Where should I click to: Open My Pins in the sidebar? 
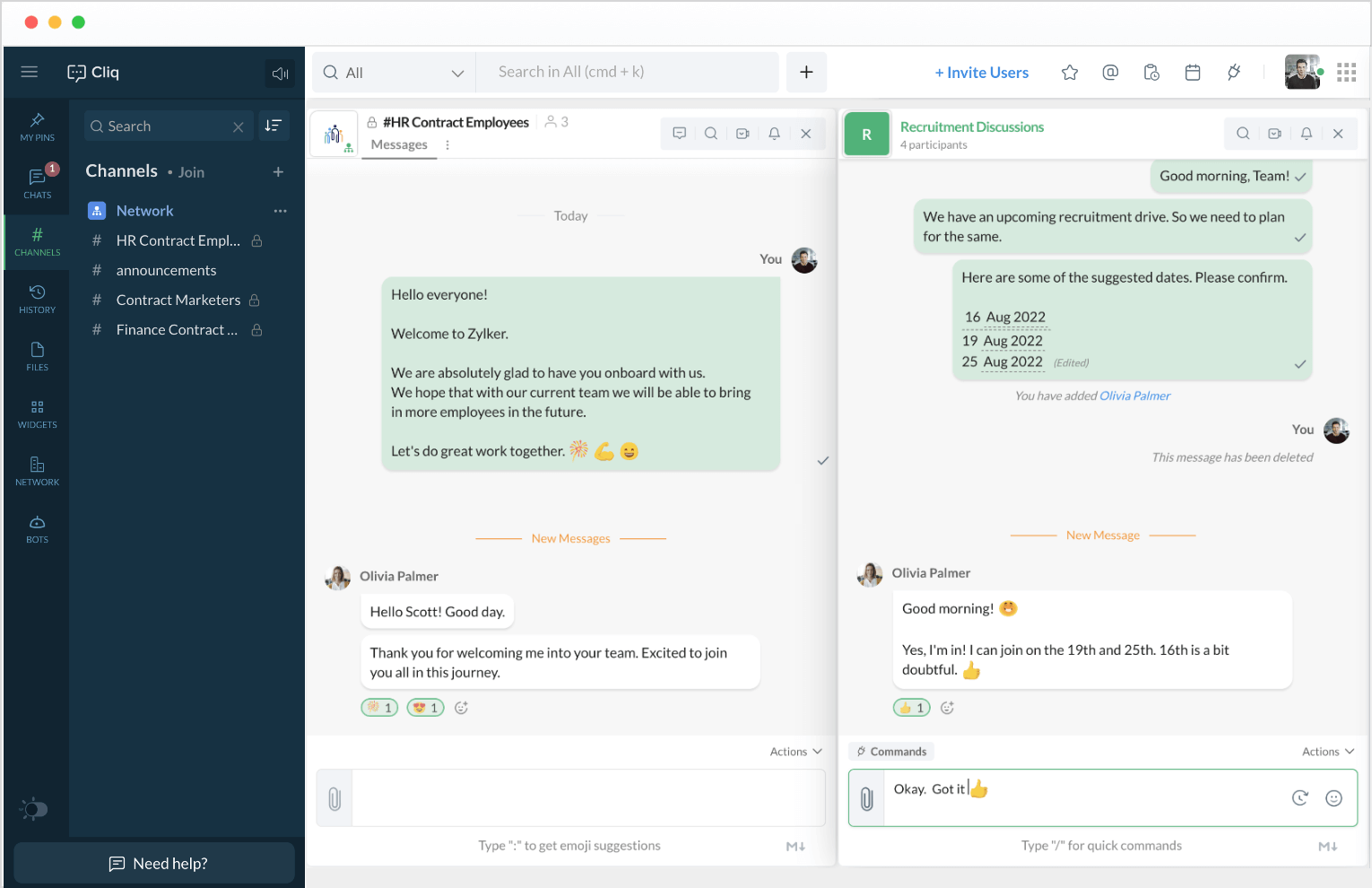point(38,126)
